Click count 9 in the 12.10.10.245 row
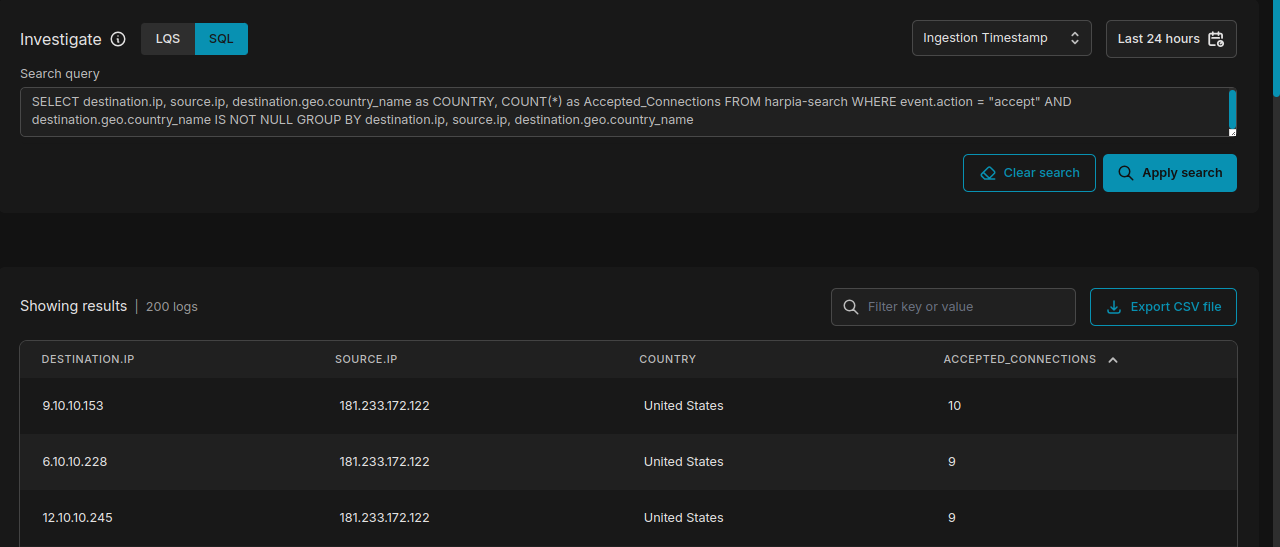Viewport: 1280px width, 547px height. (x=952, y=518)
